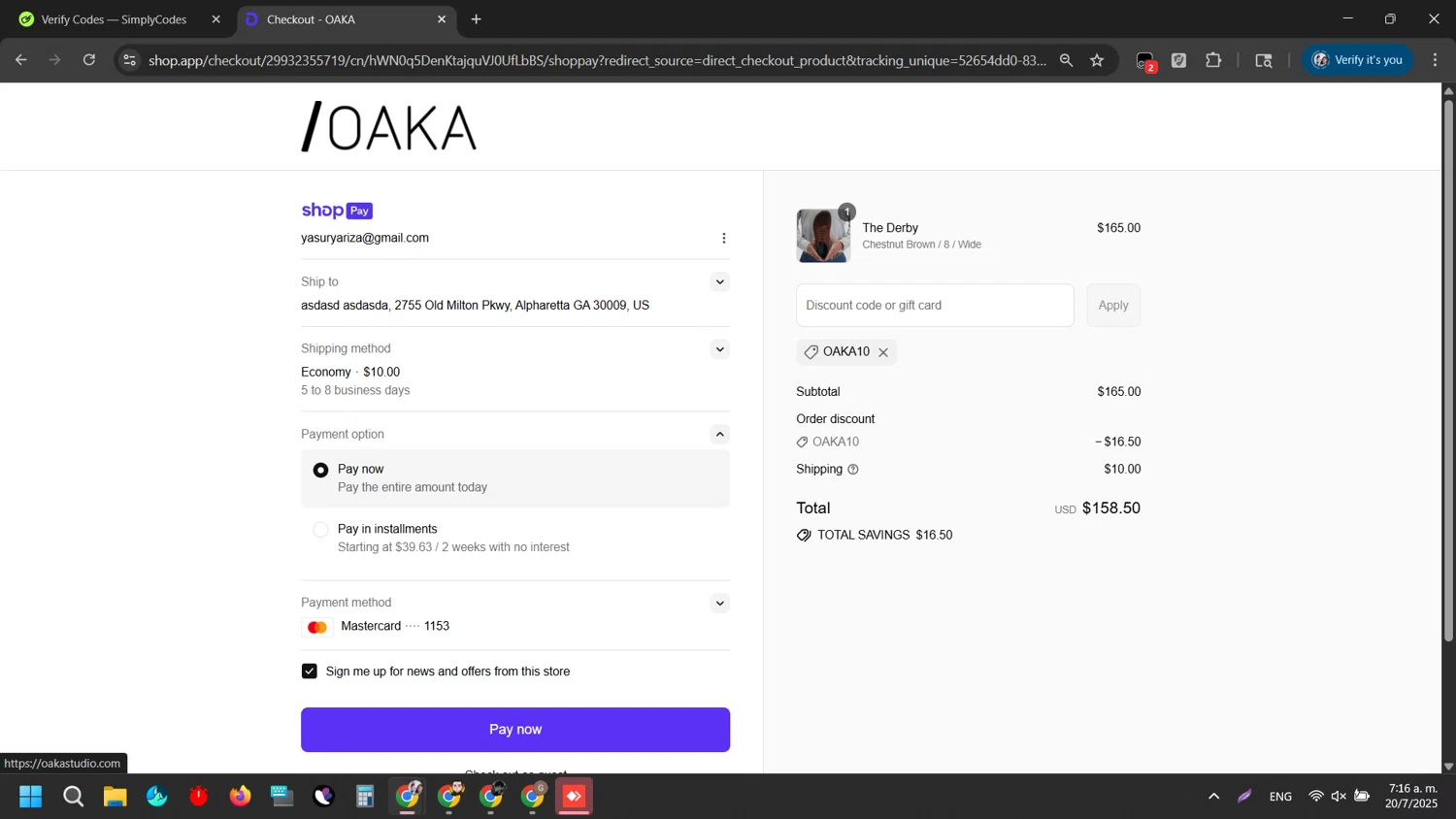
Task: Click the Mastercard card icon
Action: coord(317,628)
